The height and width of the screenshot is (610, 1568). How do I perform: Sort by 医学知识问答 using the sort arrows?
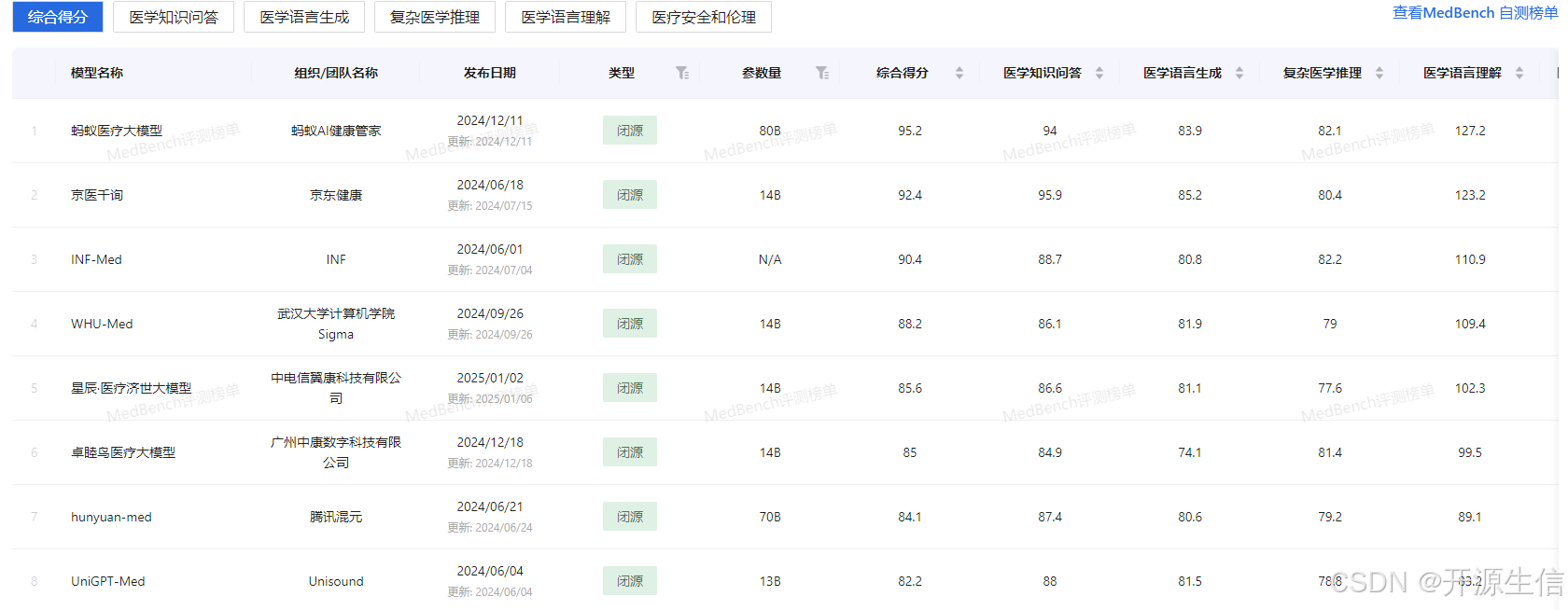(1099, 73)
